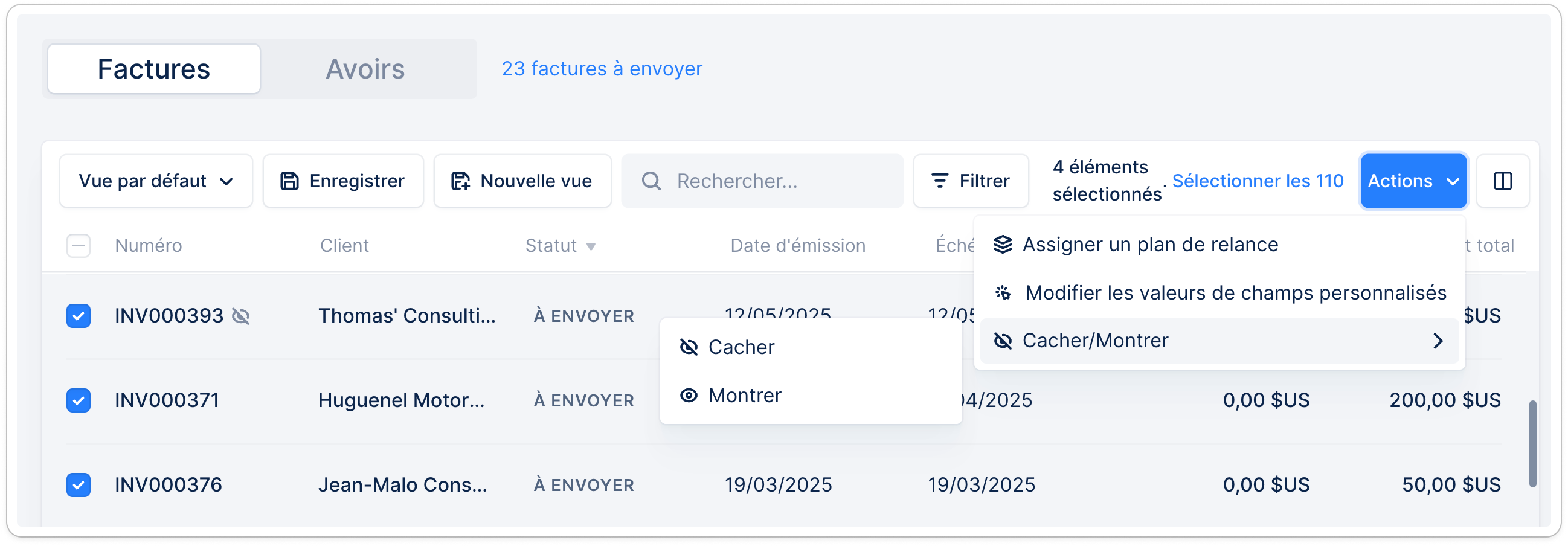The image size is (1568, 546).
Task: Click the Rechercher search input field
Action: point(762,181)
